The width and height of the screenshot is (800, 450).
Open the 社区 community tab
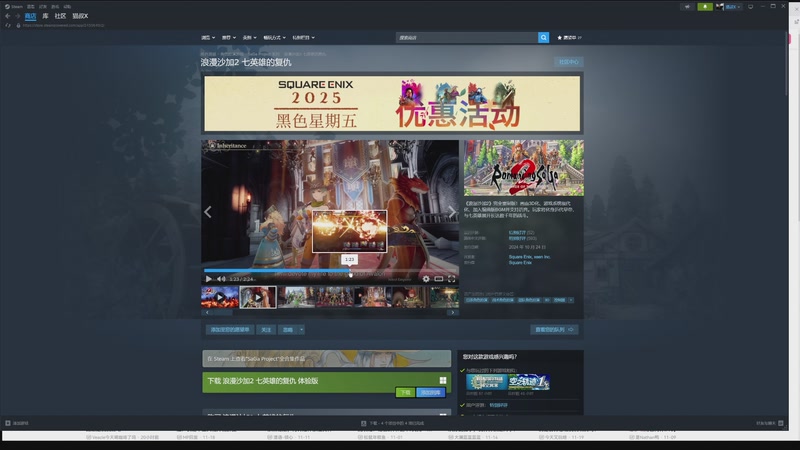point(60,16)
